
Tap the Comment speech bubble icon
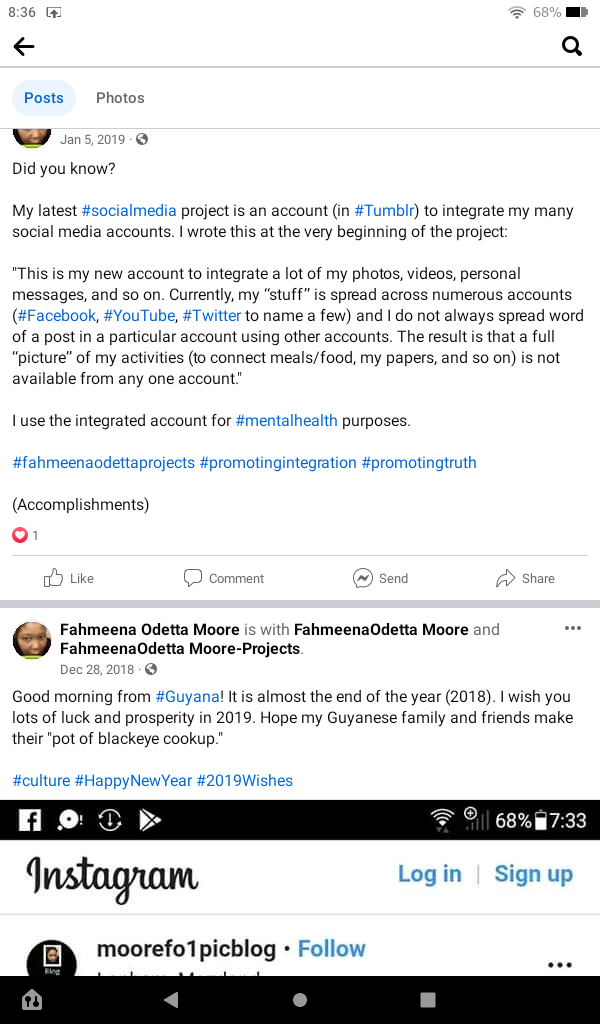point(193,578)
